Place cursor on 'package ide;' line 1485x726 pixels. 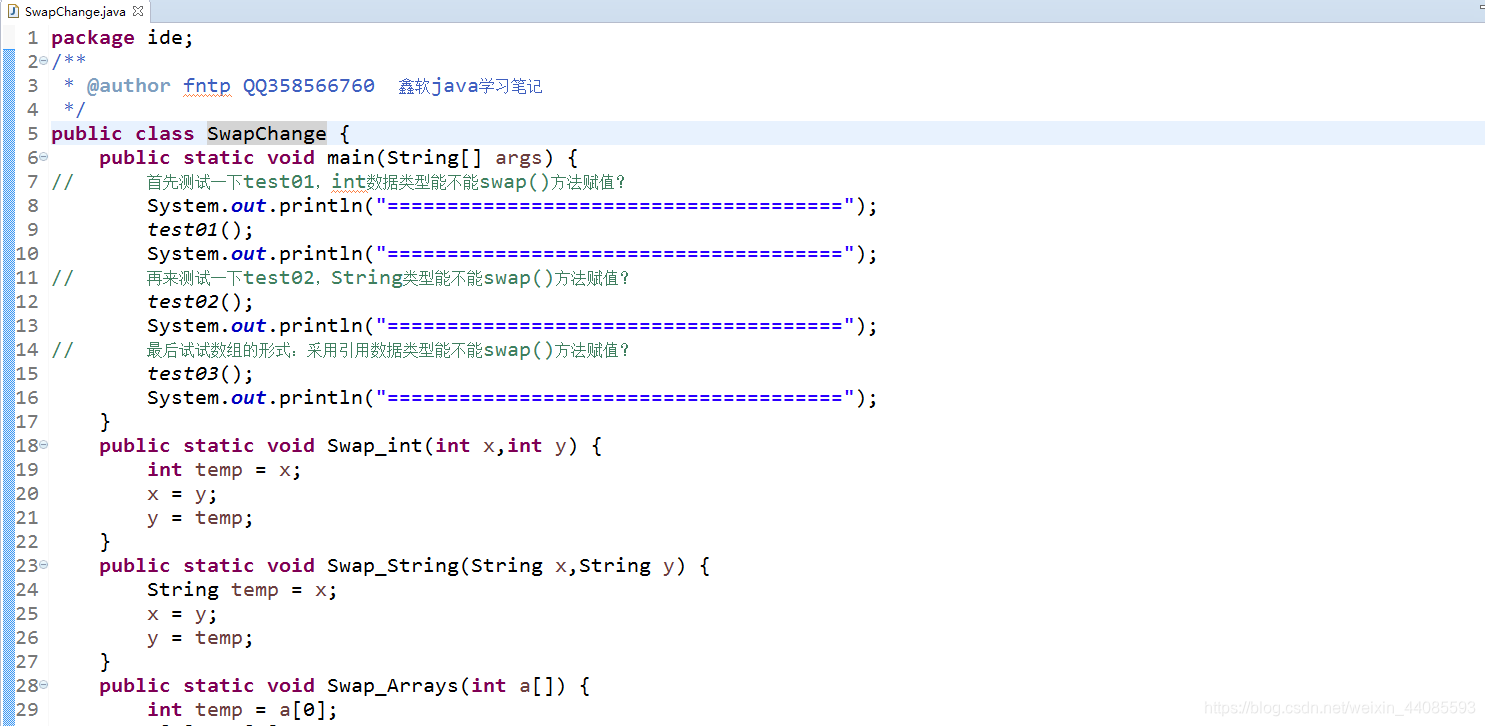coord(122,38)
